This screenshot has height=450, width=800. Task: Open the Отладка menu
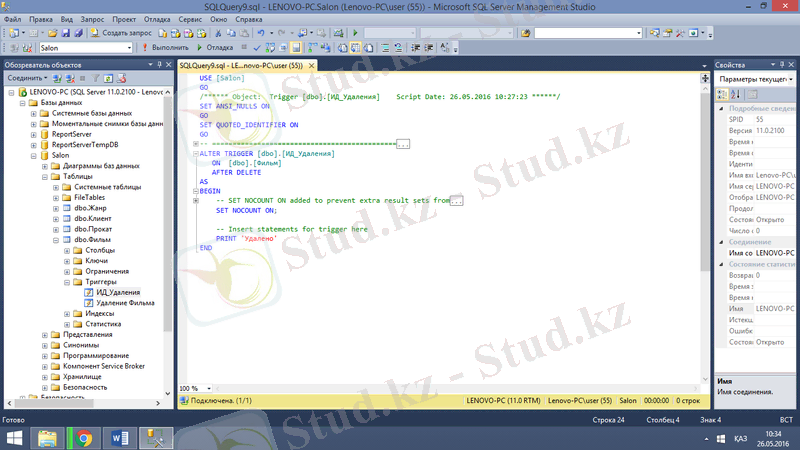157,19
